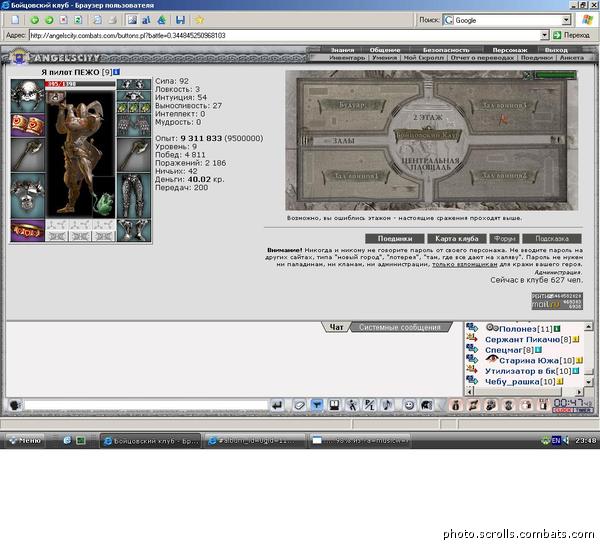Viewport: 600px width, 544px height.
Task: Click the Поединки button
Action: click(395, 239)
